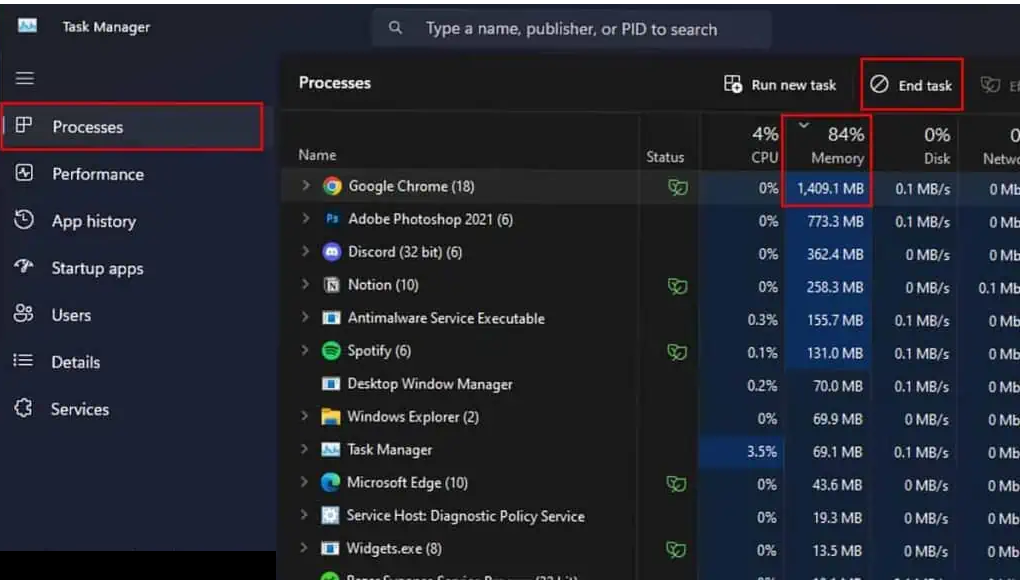Click efficiency mode leaf for Spotify

[677, 352]
